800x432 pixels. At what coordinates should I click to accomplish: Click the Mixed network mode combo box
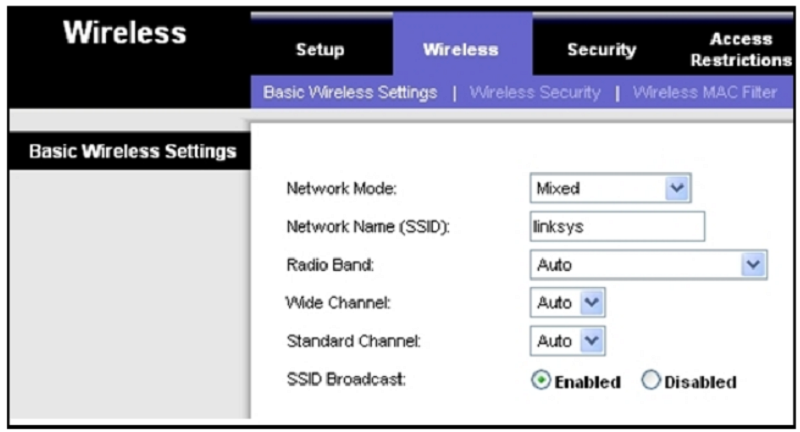click(611, 188)
